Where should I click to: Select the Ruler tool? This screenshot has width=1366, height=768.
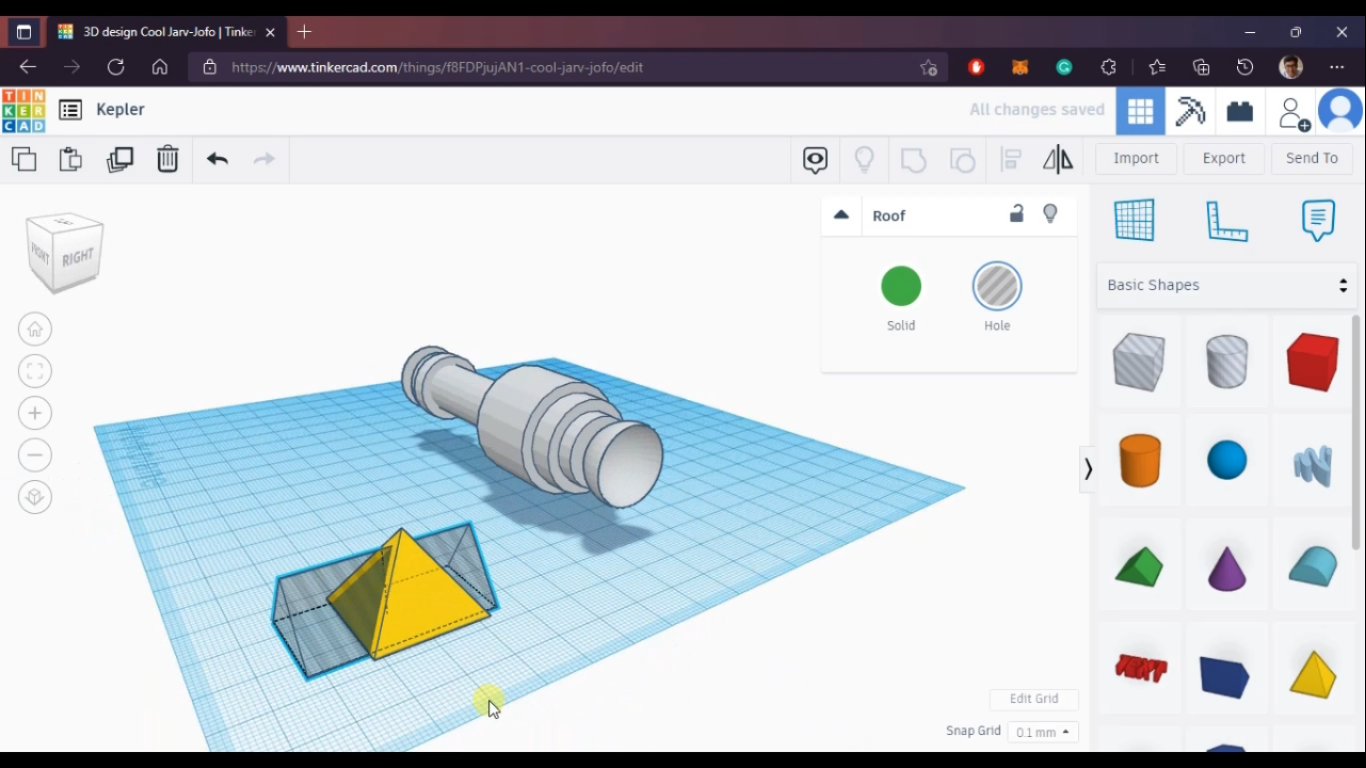coord(1227,221)
